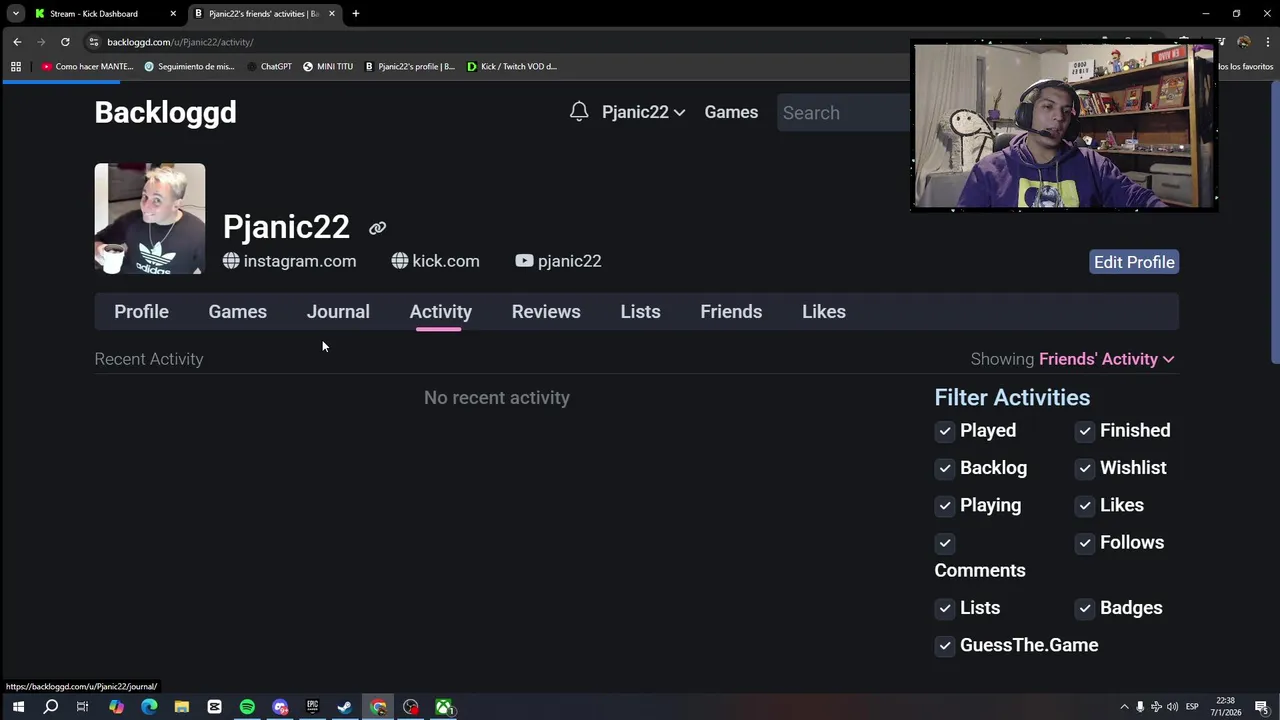The height and width of the screenshot is (720, 1280).
Task: Open Spotify from the taskbar
Action: coord(247,707)
